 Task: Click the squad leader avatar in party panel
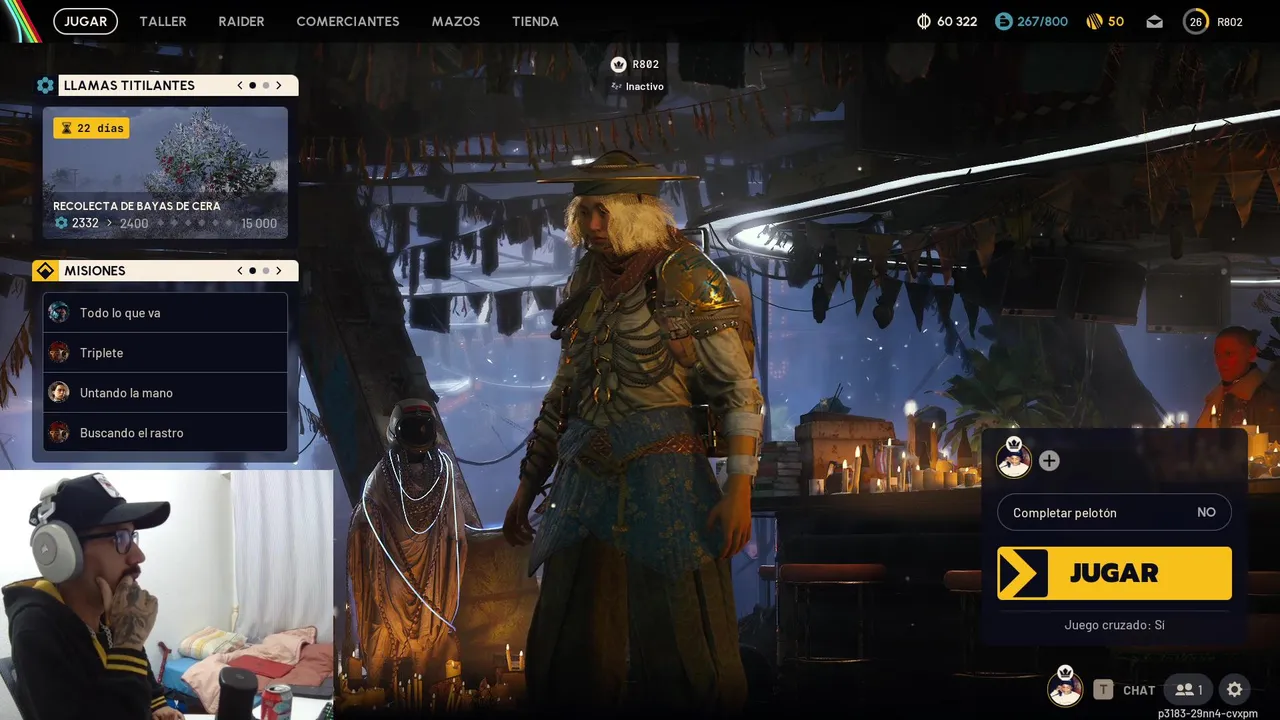(x=1014, y=459)
